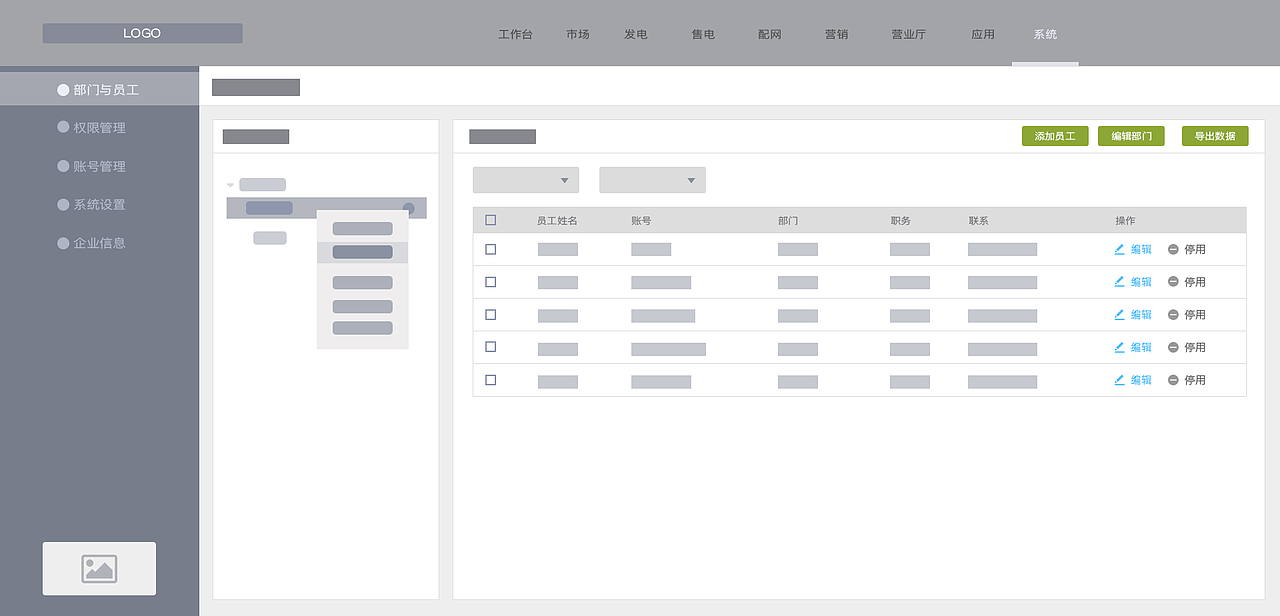Screen dimensions: 1280x616
Task: Click the bullet icon beside 账号管理
Action: pos(64,166)
